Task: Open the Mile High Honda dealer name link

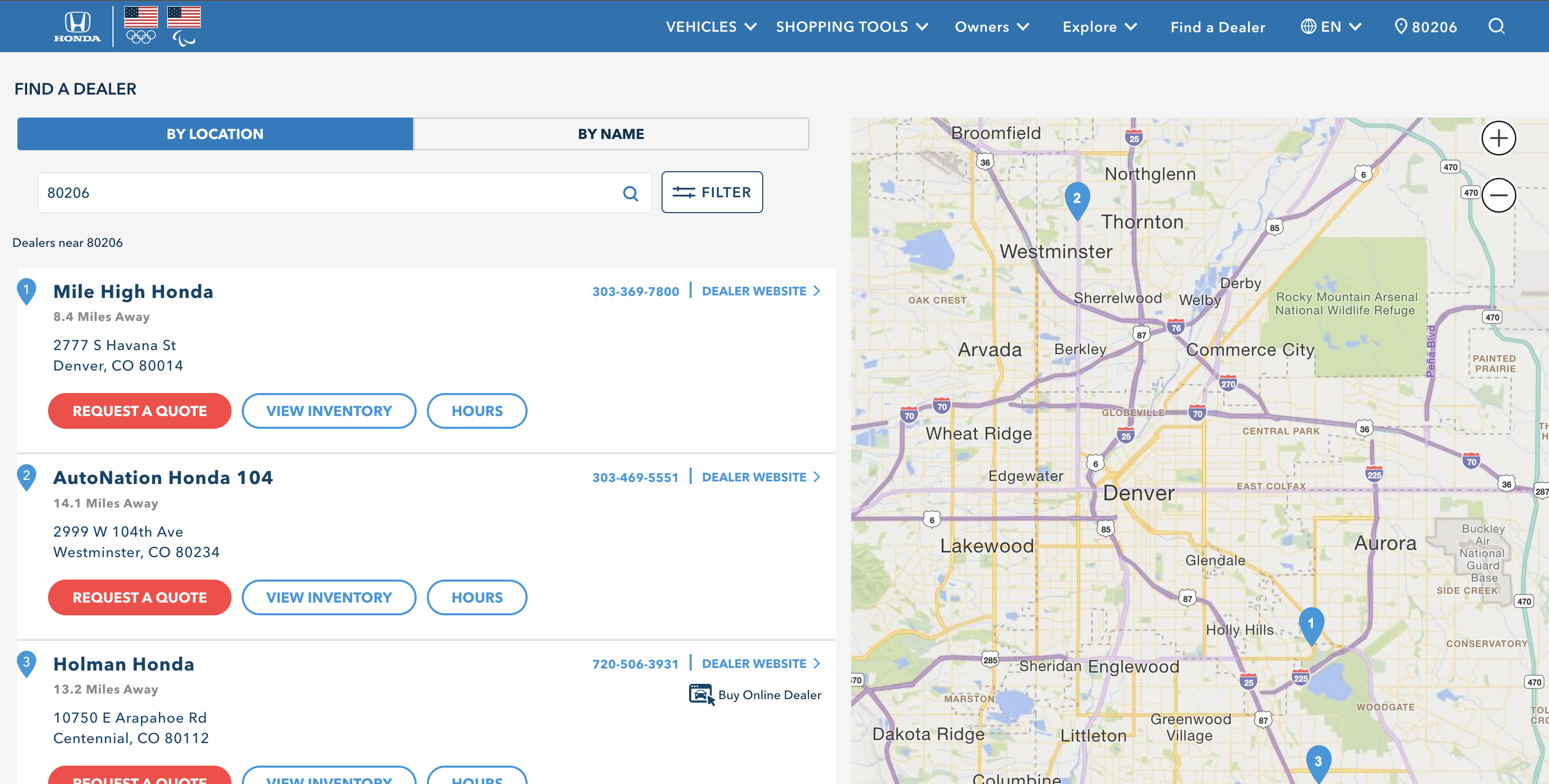Action: (133, 292)
